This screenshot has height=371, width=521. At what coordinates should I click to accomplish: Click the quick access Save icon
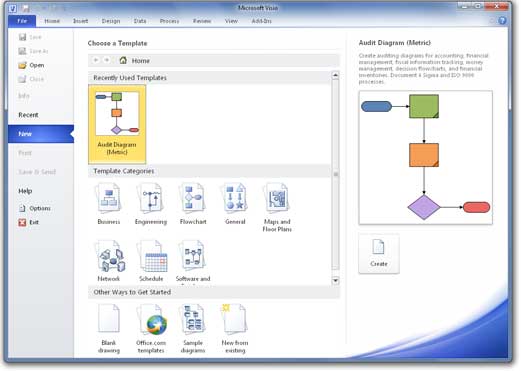25,8
